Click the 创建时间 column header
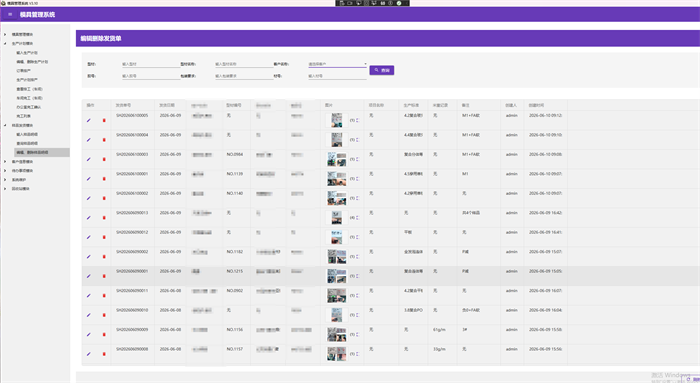This screenshot has height=383, width=700. (x=536, y=105)
